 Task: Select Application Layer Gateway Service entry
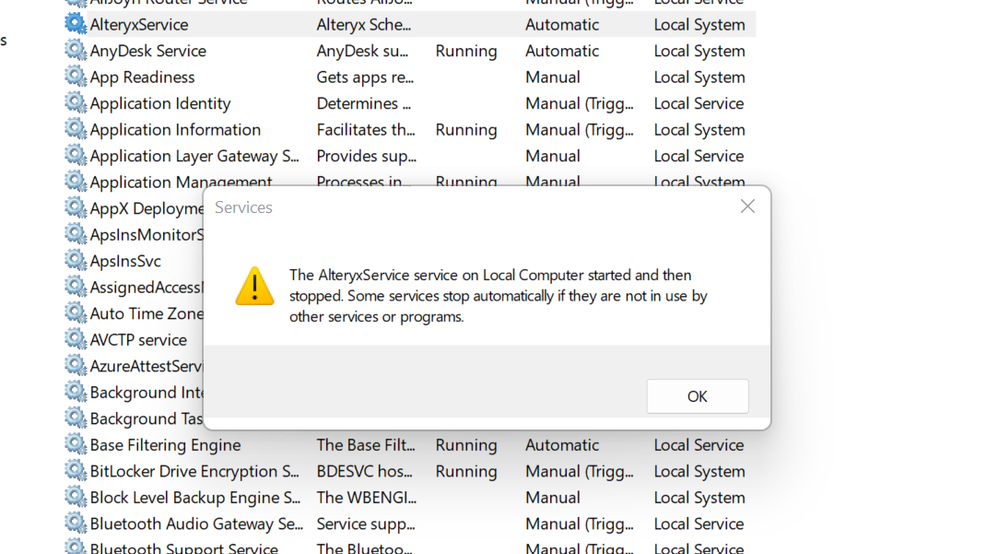click(x=194, y=156)
